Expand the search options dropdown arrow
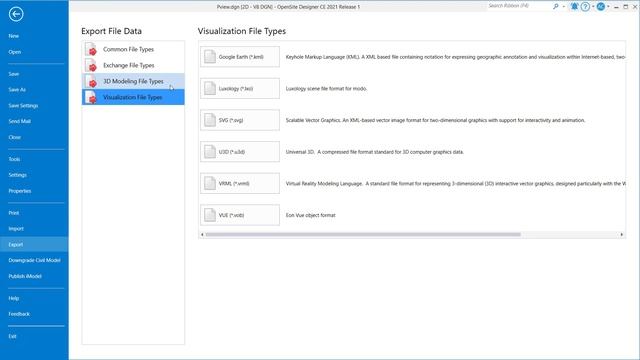 pyautogui.click(x=564, y=7)
